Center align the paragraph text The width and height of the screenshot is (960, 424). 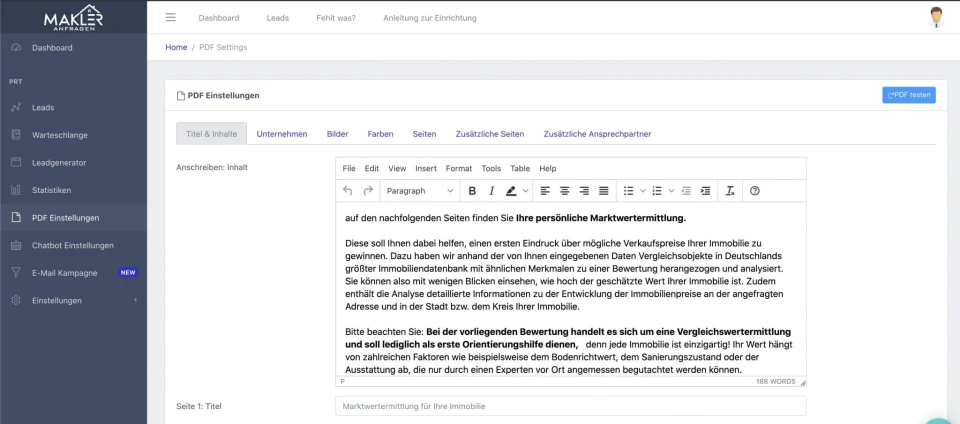pyautogui.click(x=564, y=191)
